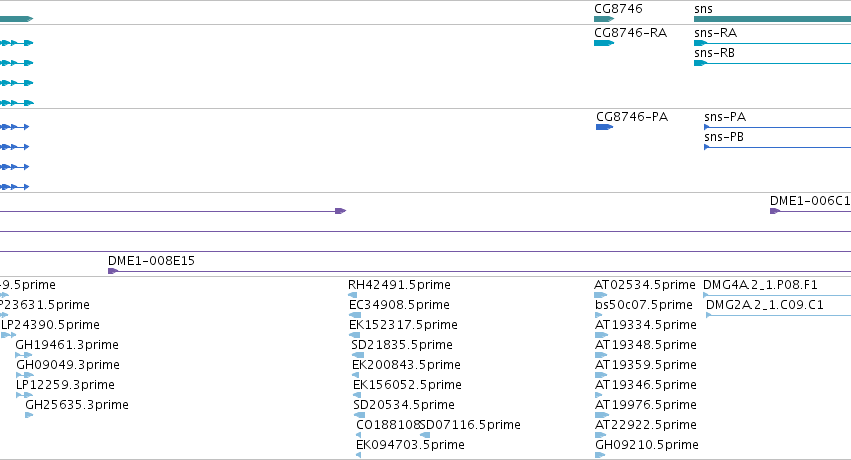The height and width of the screenshot is (460, 851).
Task: Select the AT19976.5prime EST label
Action: coord(646,405)
